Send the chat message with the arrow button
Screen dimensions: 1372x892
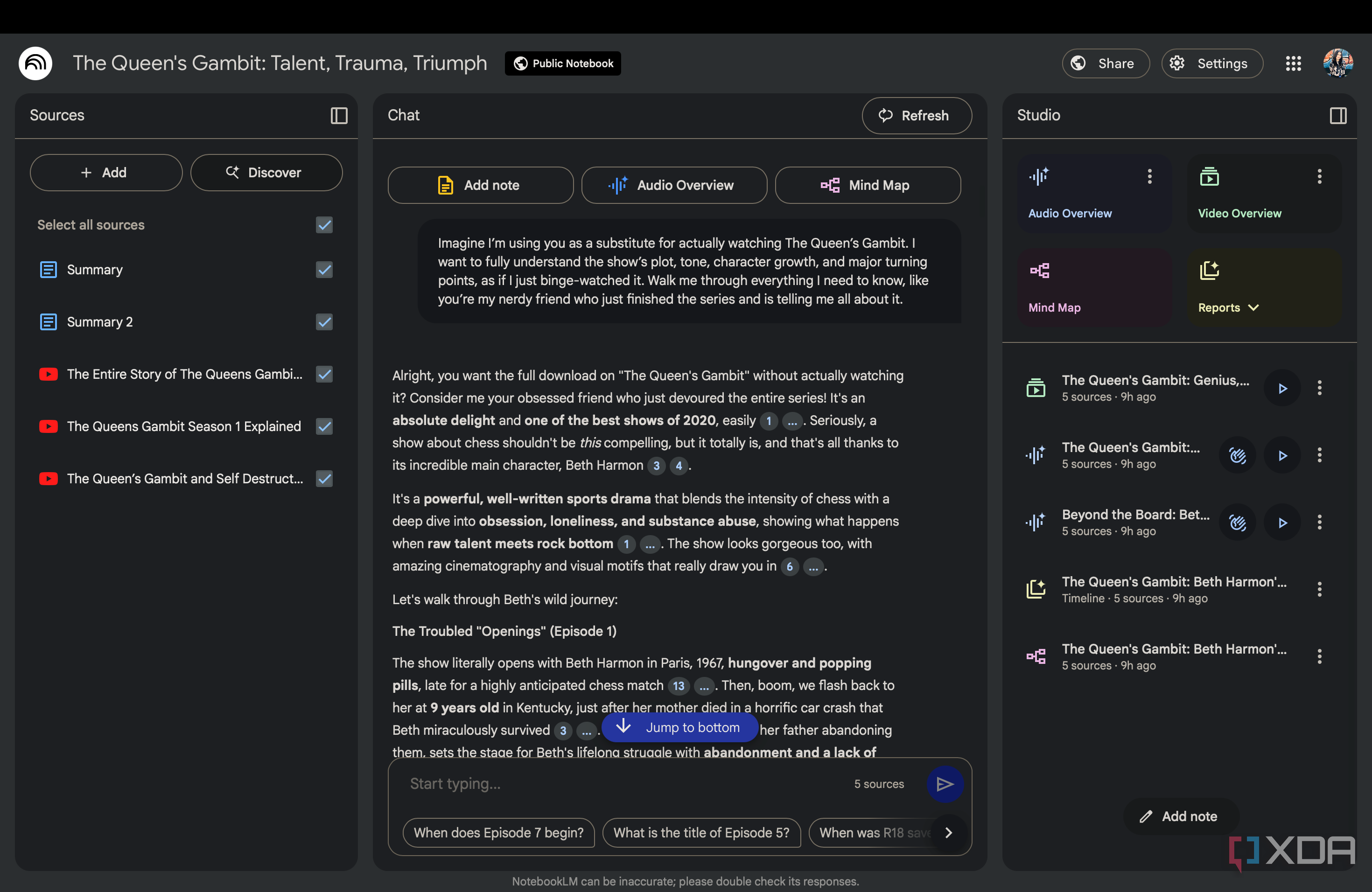tap(945, 784)
